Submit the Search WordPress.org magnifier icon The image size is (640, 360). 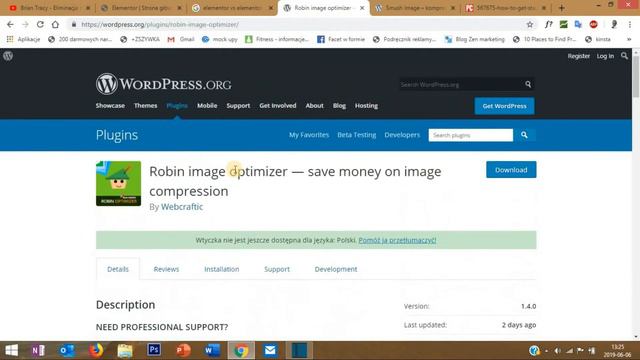[x=528, y=84]
